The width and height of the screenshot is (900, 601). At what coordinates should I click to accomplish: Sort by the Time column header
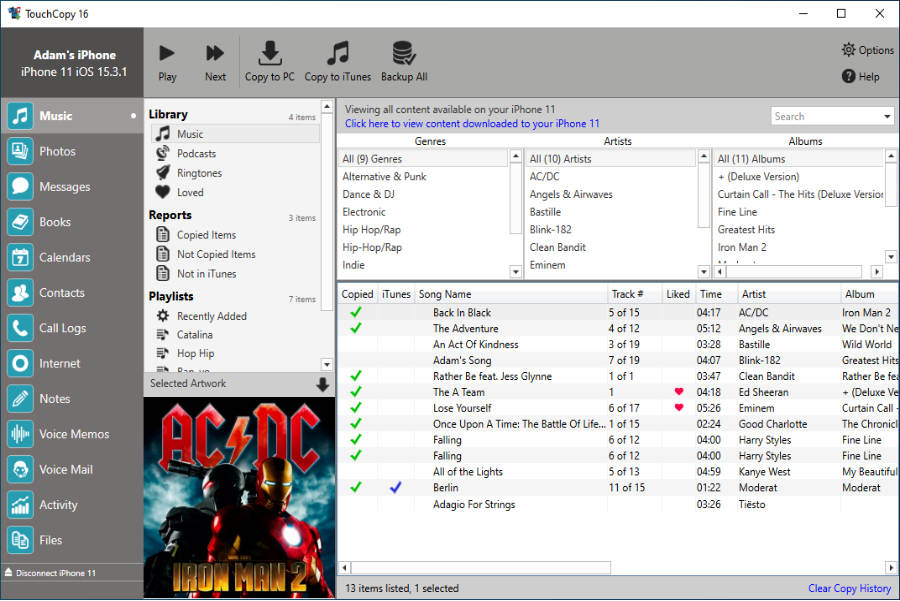coord(716,294)
